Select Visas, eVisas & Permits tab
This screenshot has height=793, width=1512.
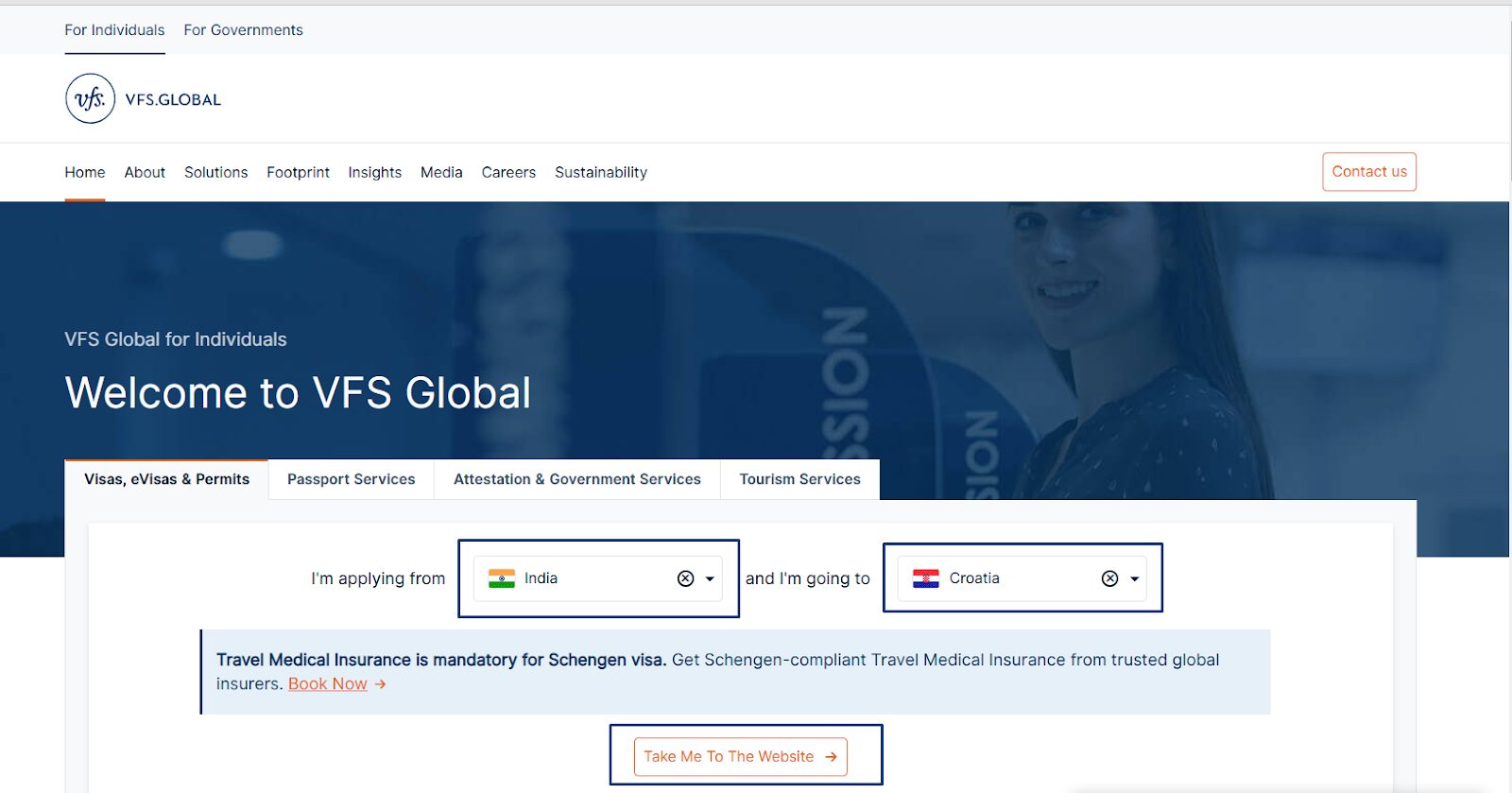coord(166,479)
